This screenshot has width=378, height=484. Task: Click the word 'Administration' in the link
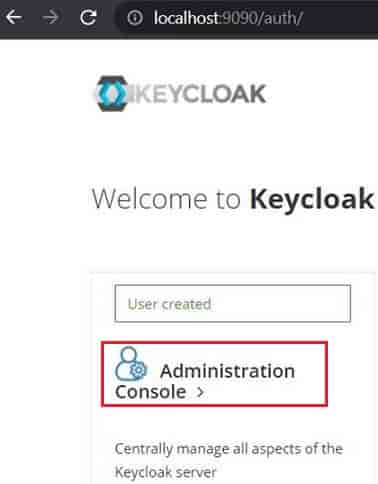(228, 371)
